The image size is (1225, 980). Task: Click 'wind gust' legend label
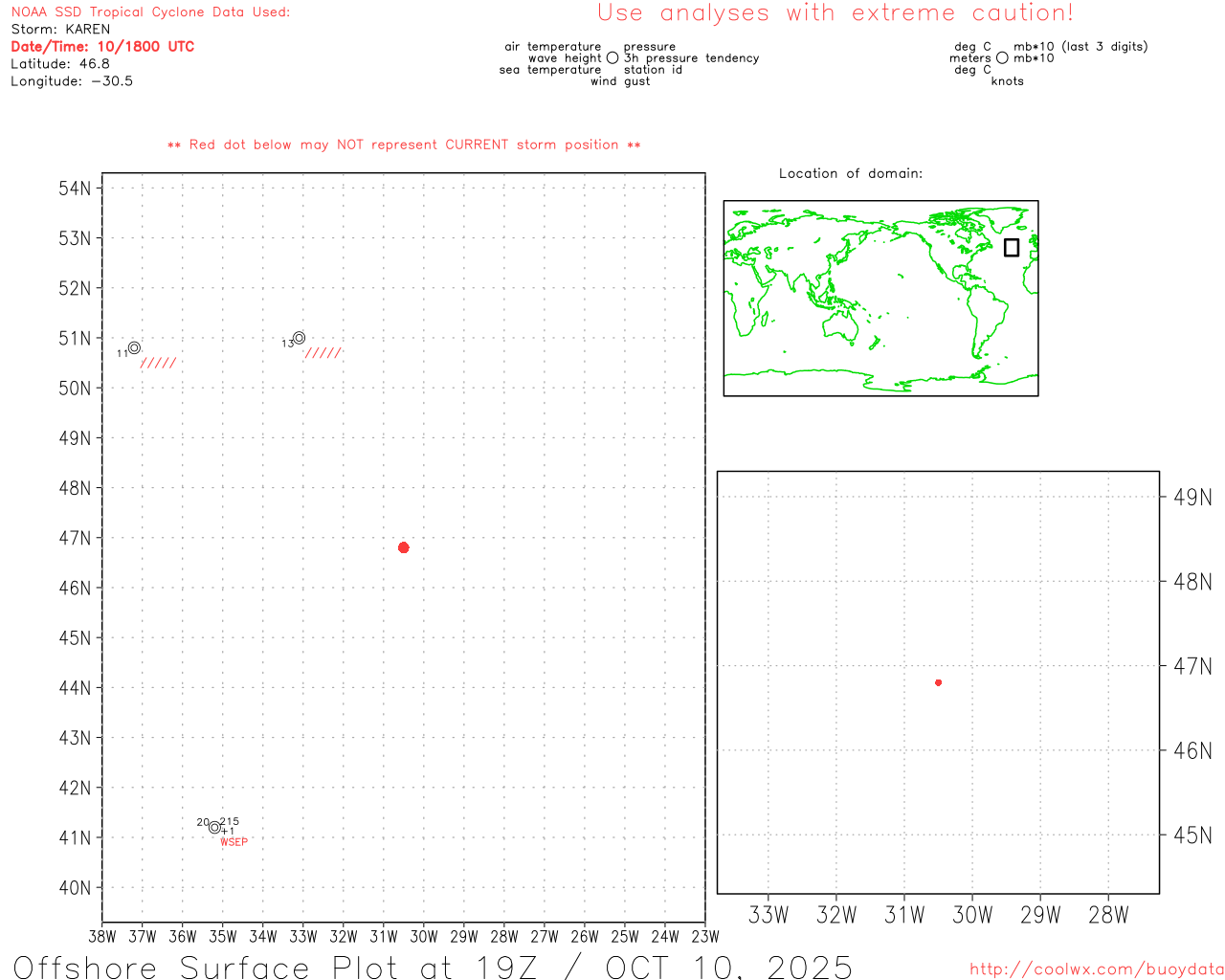(x=620, y=81)
